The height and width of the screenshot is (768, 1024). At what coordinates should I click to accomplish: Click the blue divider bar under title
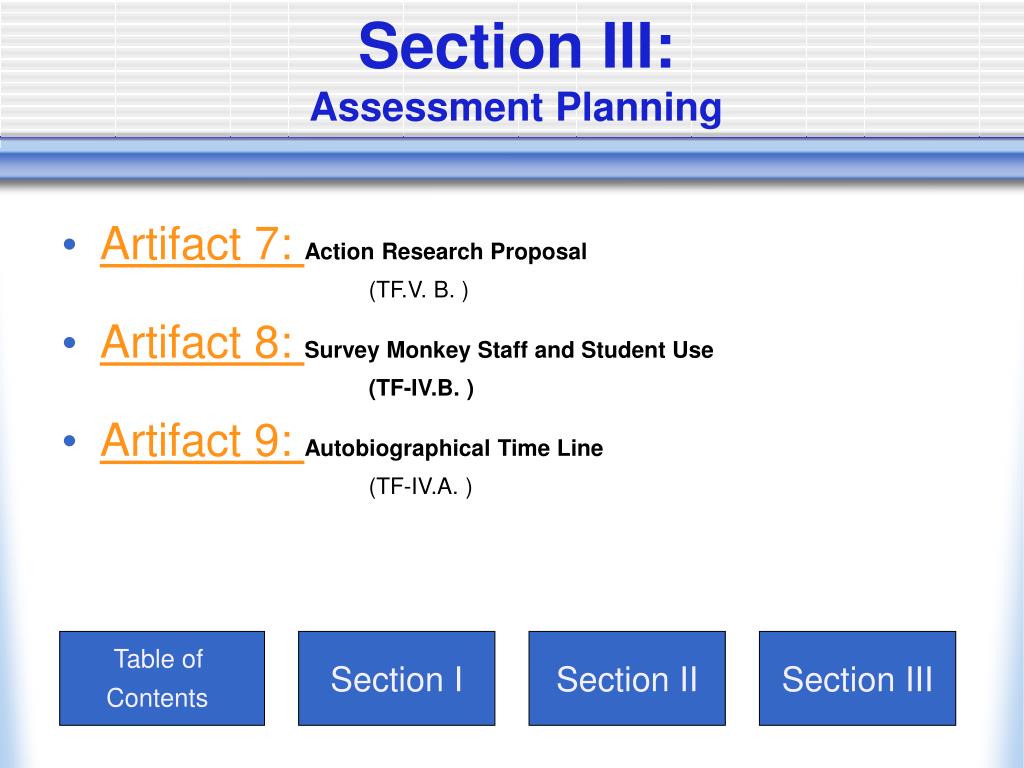[x=512, y=159]
